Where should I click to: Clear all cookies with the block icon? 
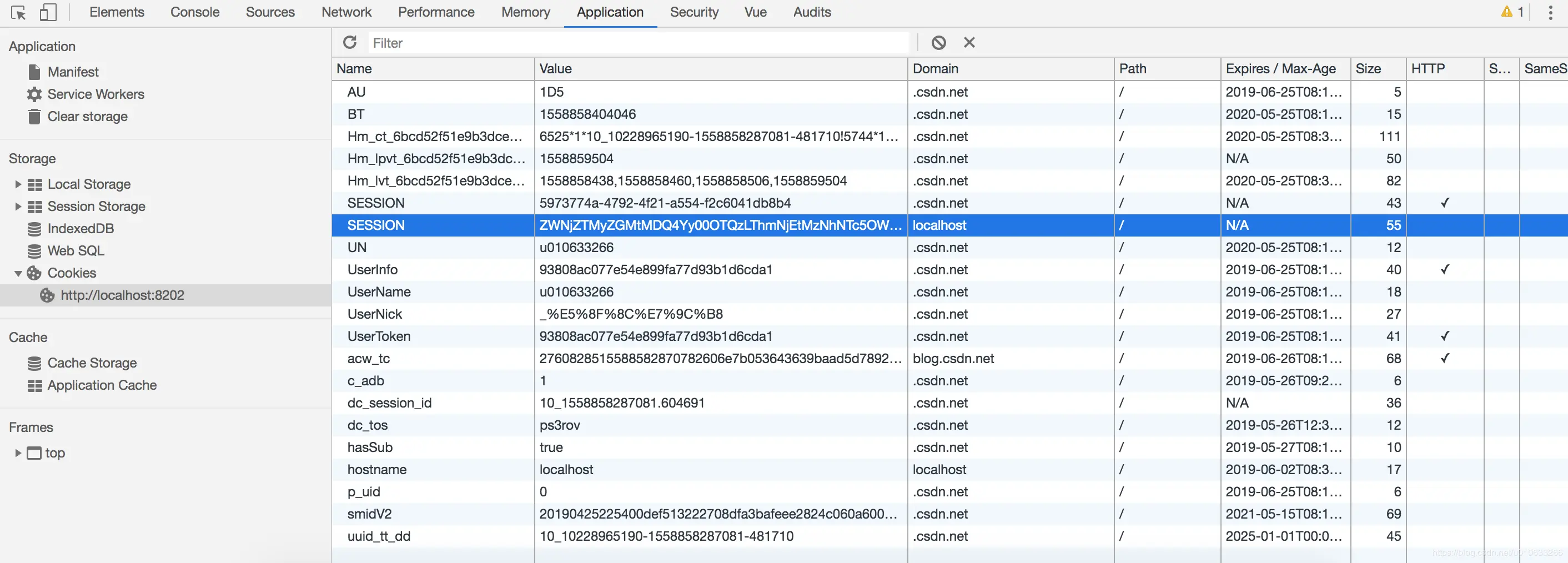tap(938, 42)
